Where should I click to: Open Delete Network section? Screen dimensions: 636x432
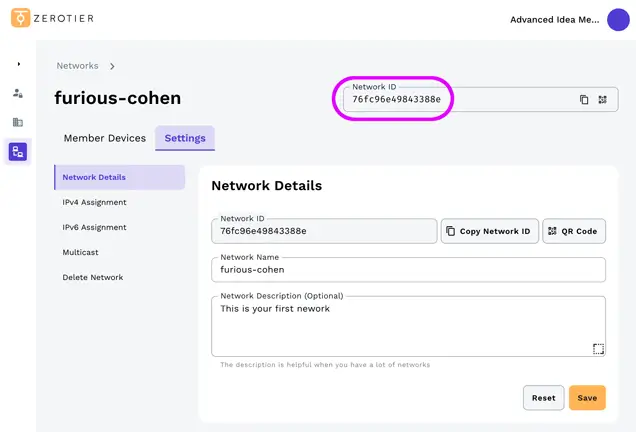click(x=93, y=277)
